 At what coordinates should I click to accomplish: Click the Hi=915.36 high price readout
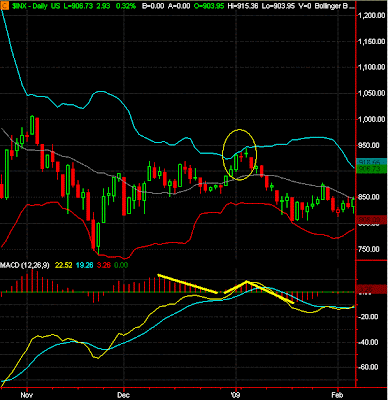click(243, 6)
